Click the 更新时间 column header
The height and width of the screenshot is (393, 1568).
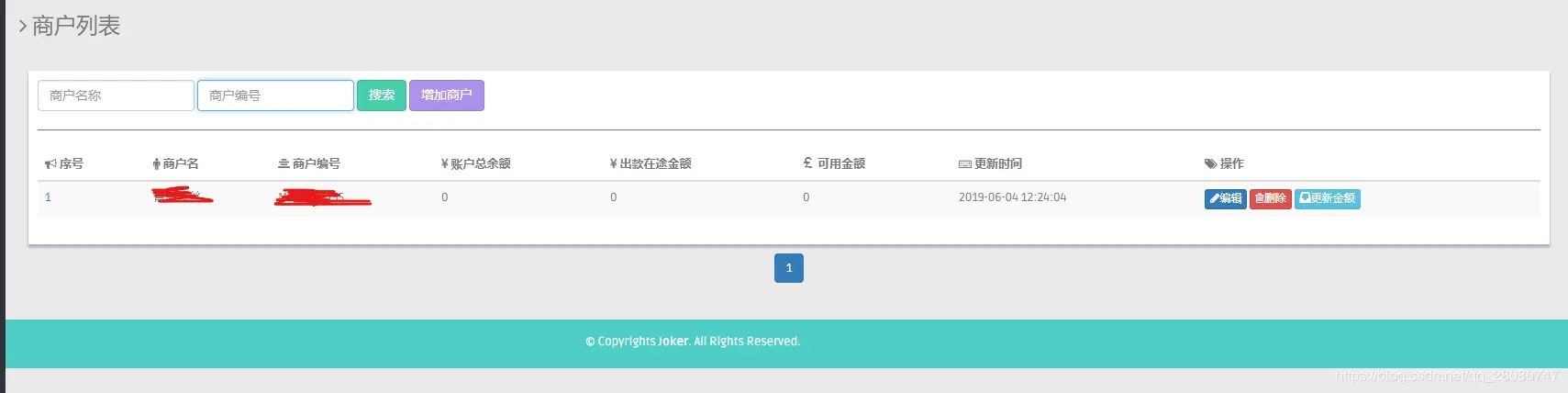(x=990, y=163)
